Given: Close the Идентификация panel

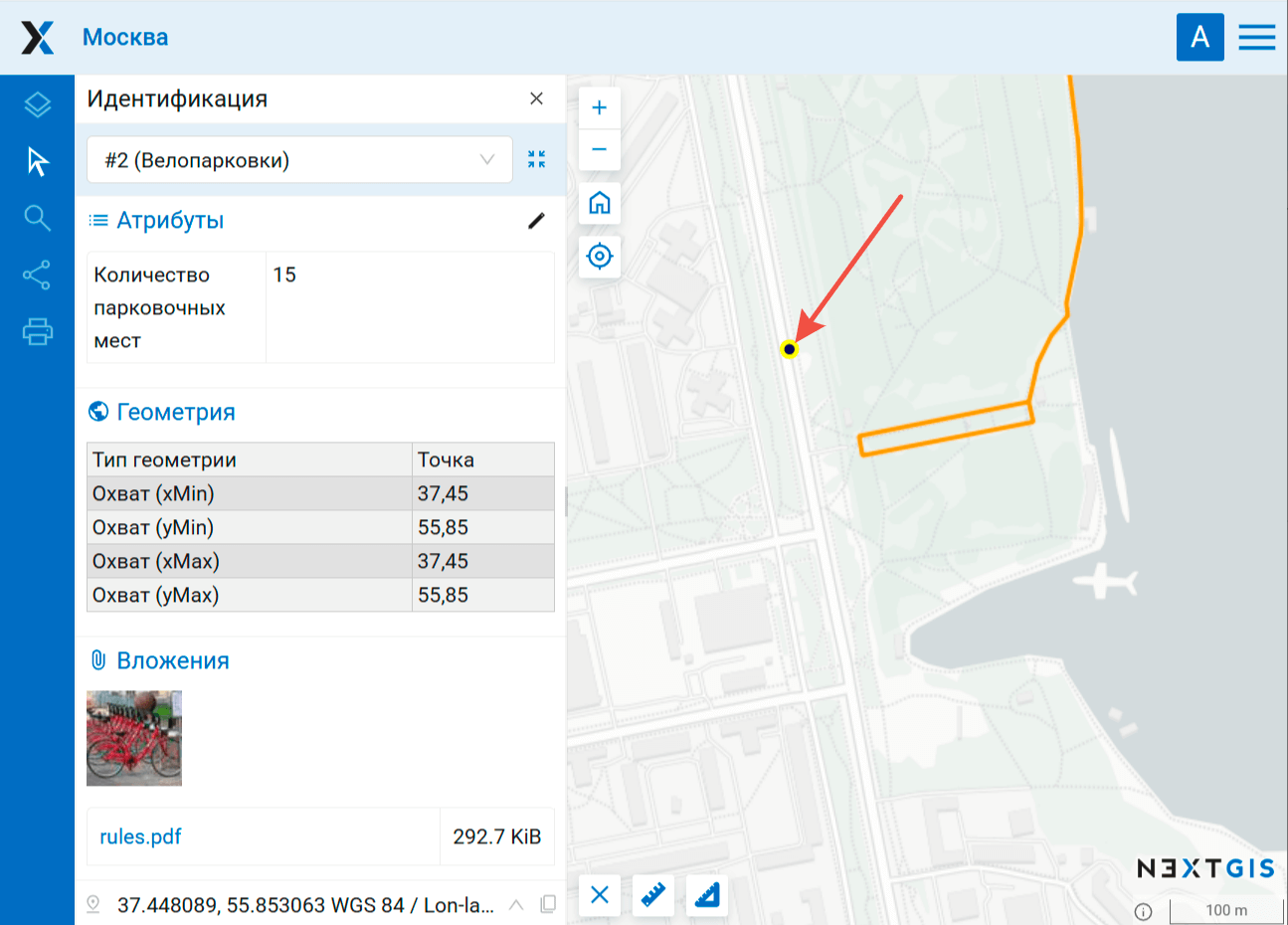Looking at the screenshot, I should pyautogui.click(x=536, y=98).
